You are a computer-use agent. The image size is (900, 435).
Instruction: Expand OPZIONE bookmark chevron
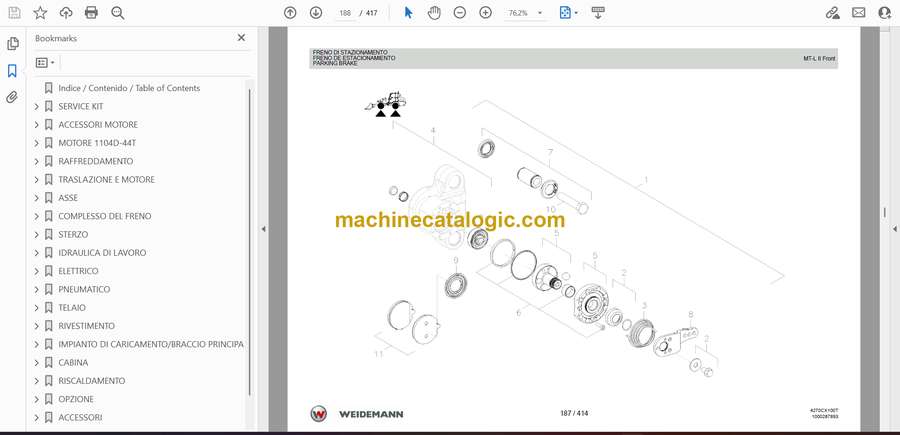(37, 399)
